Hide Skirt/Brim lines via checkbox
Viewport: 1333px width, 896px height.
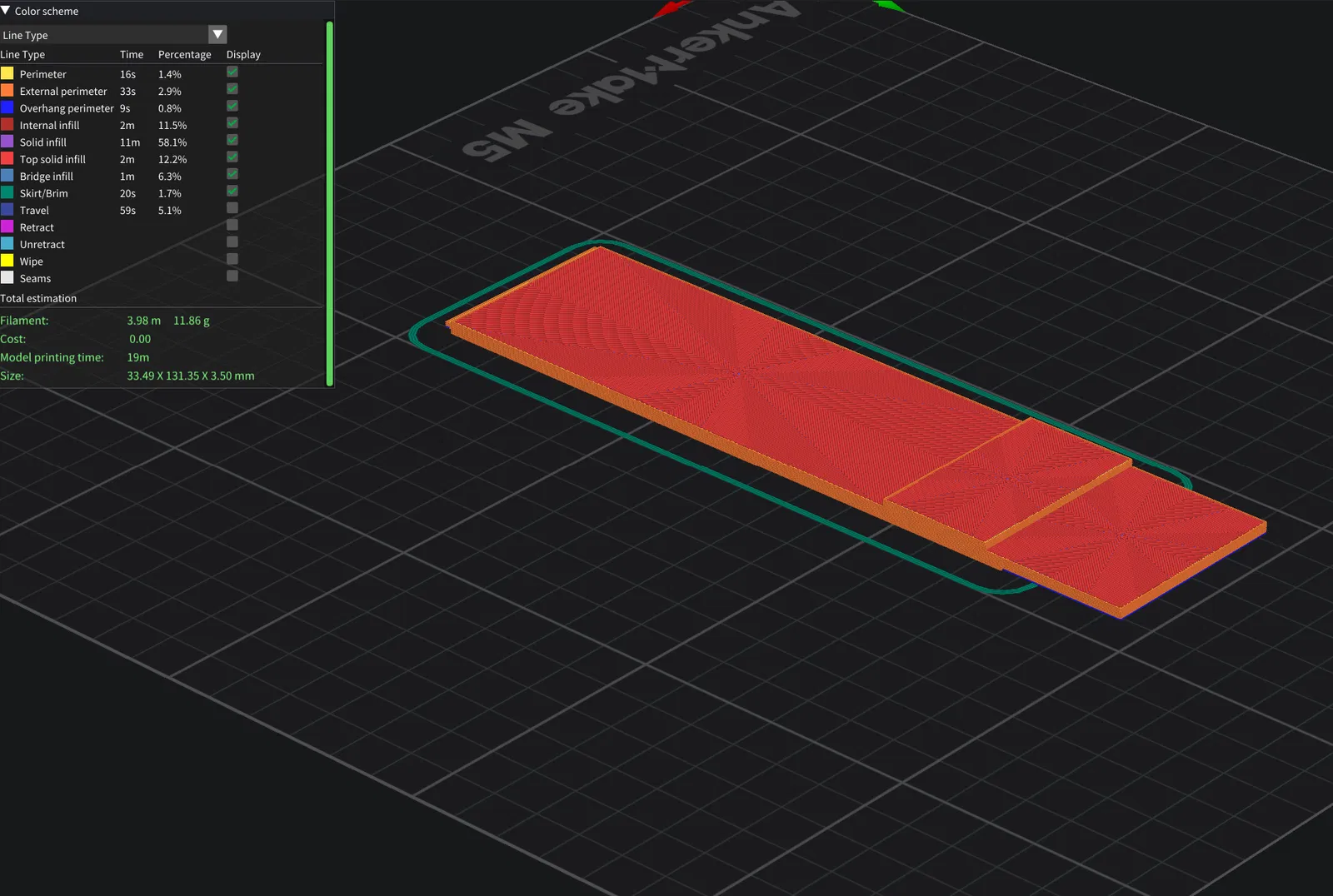pyautogui.click(x=232, y=192)
